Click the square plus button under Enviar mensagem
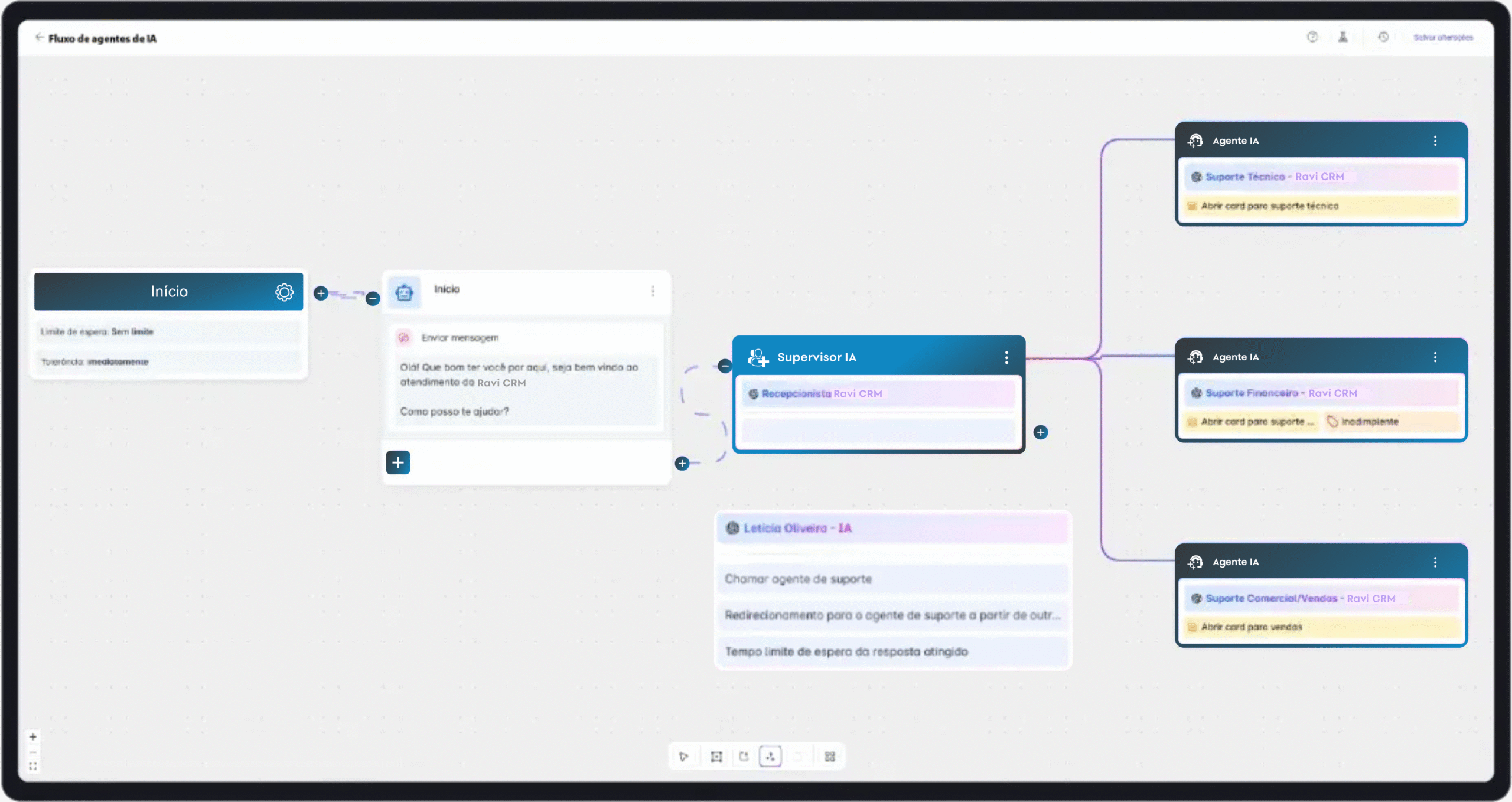The image size is (1512, 802). (398, 462)
